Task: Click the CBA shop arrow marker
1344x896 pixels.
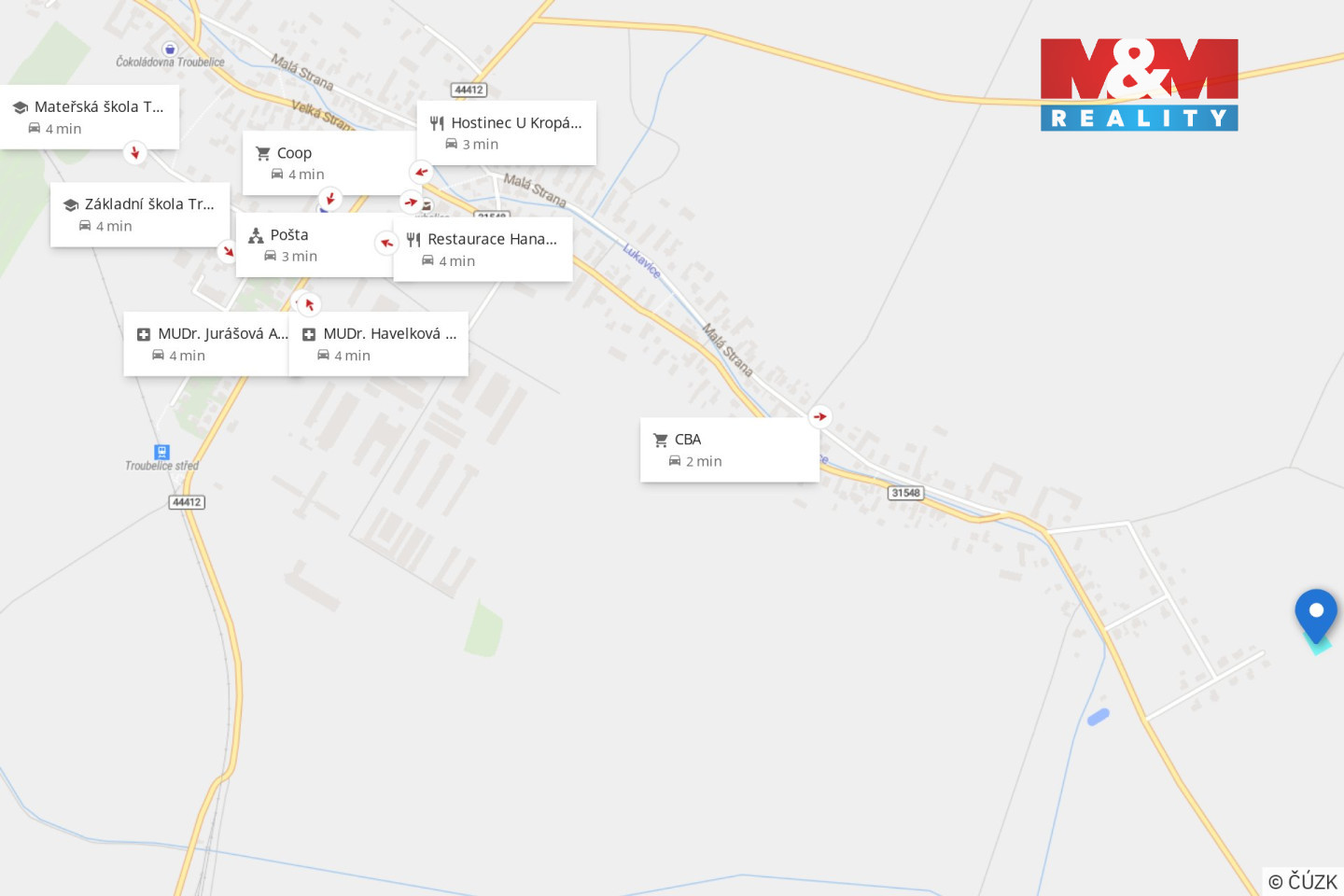Action: pyautogui.click(x=819, y=416)
